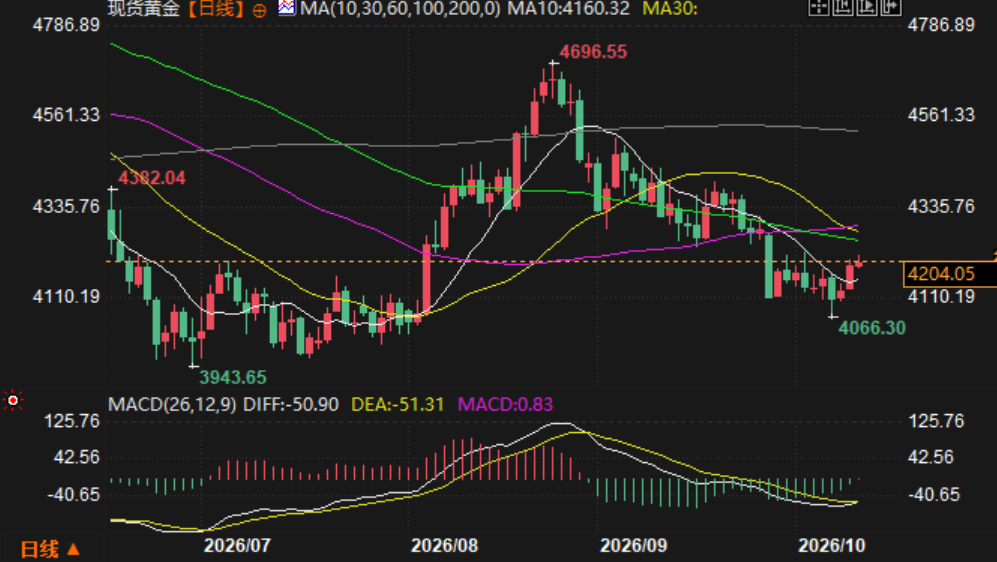Click the MA(10,30,60,100,200,0) parameters text
Image resolution: width=997 pixels, height=562 pixels.
[x=400, y=8]
